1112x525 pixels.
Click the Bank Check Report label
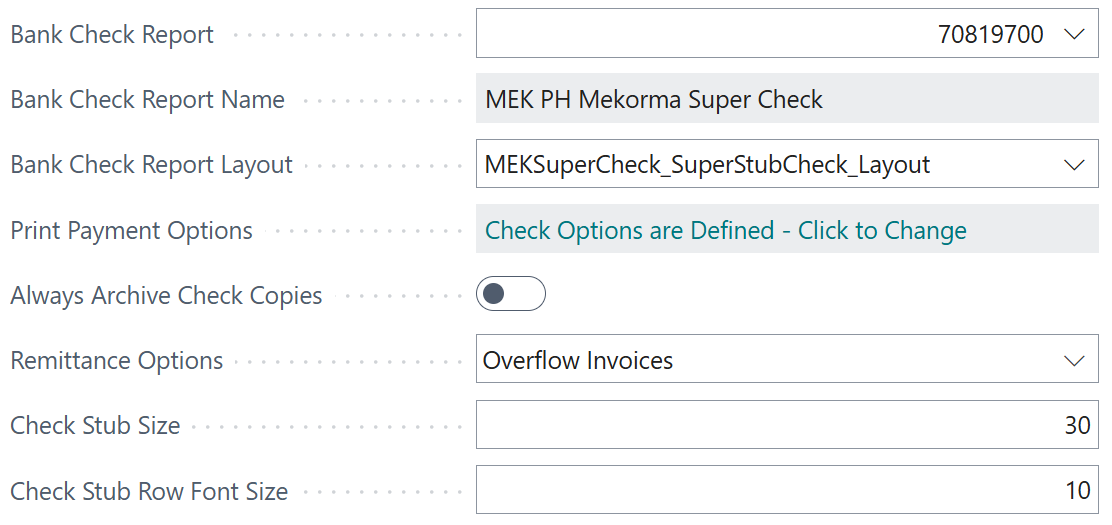tap(112, 35)
